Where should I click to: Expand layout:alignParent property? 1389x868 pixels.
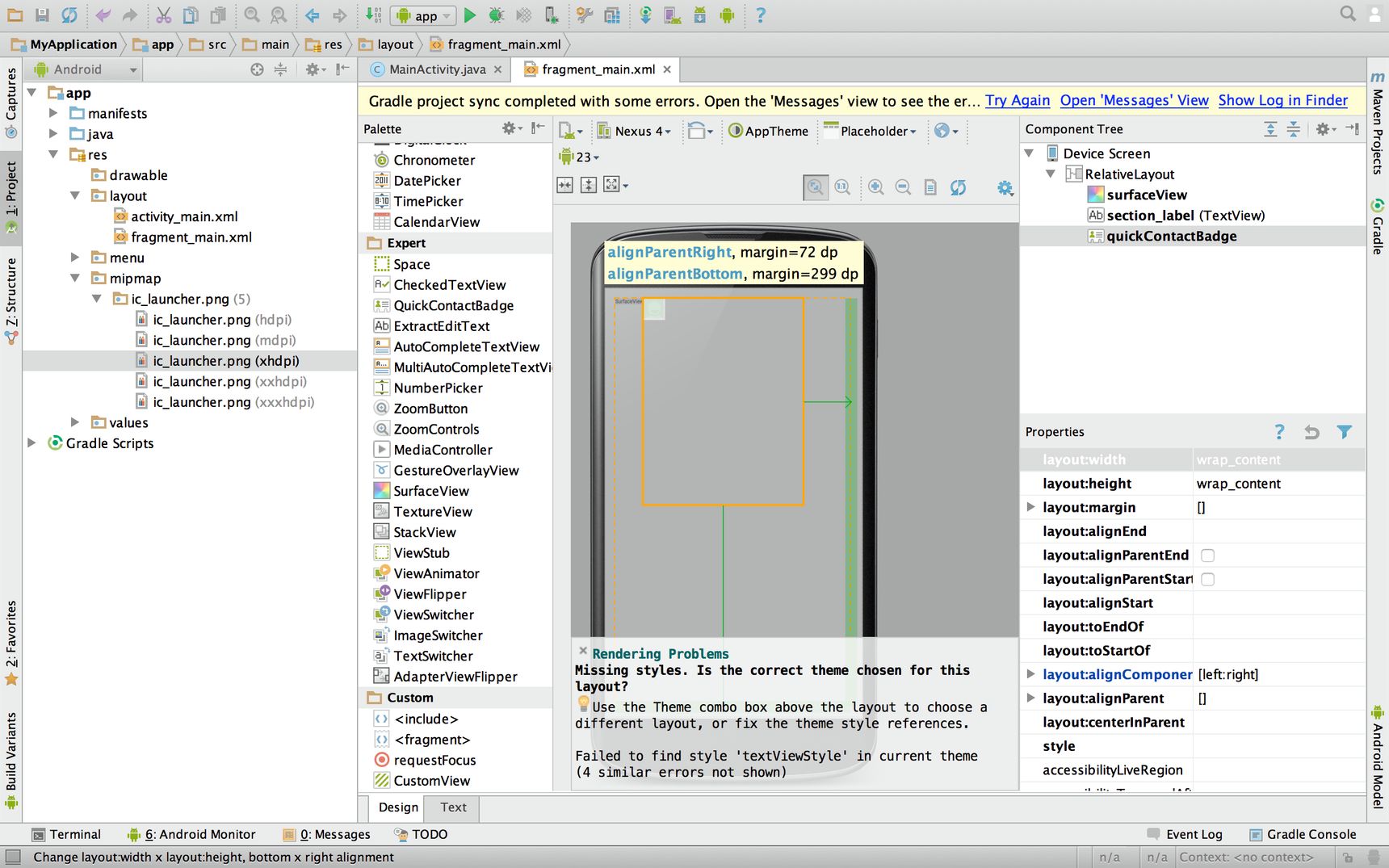coord(1030,698)
